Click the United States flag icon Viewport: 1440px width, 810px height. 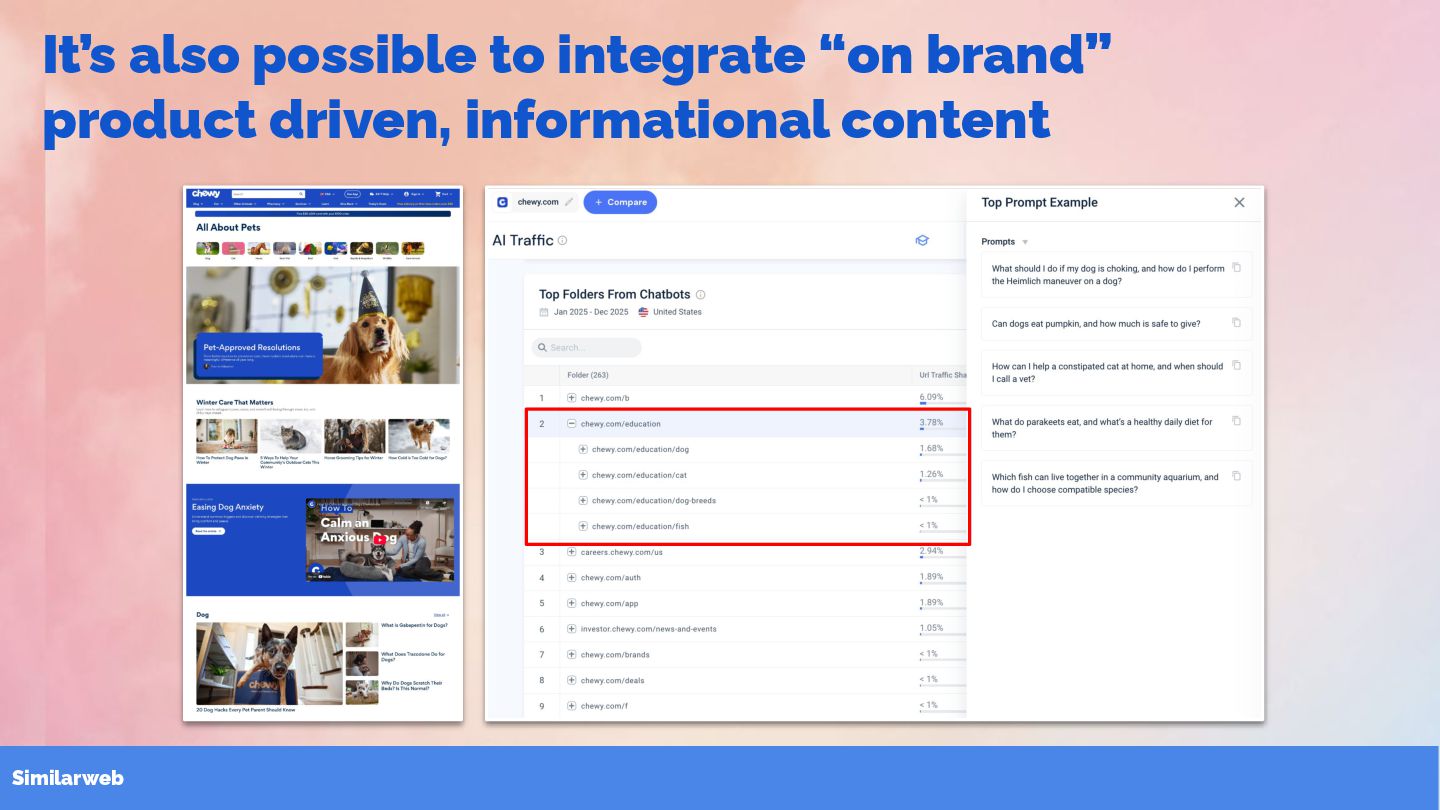643,312
